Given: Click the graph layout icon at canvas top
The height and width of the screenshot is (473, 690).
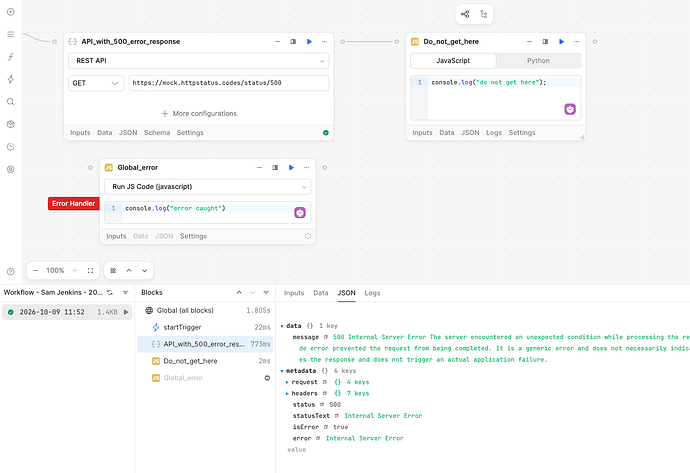Looking at the screenshot, I should click(x=465, y=14).
